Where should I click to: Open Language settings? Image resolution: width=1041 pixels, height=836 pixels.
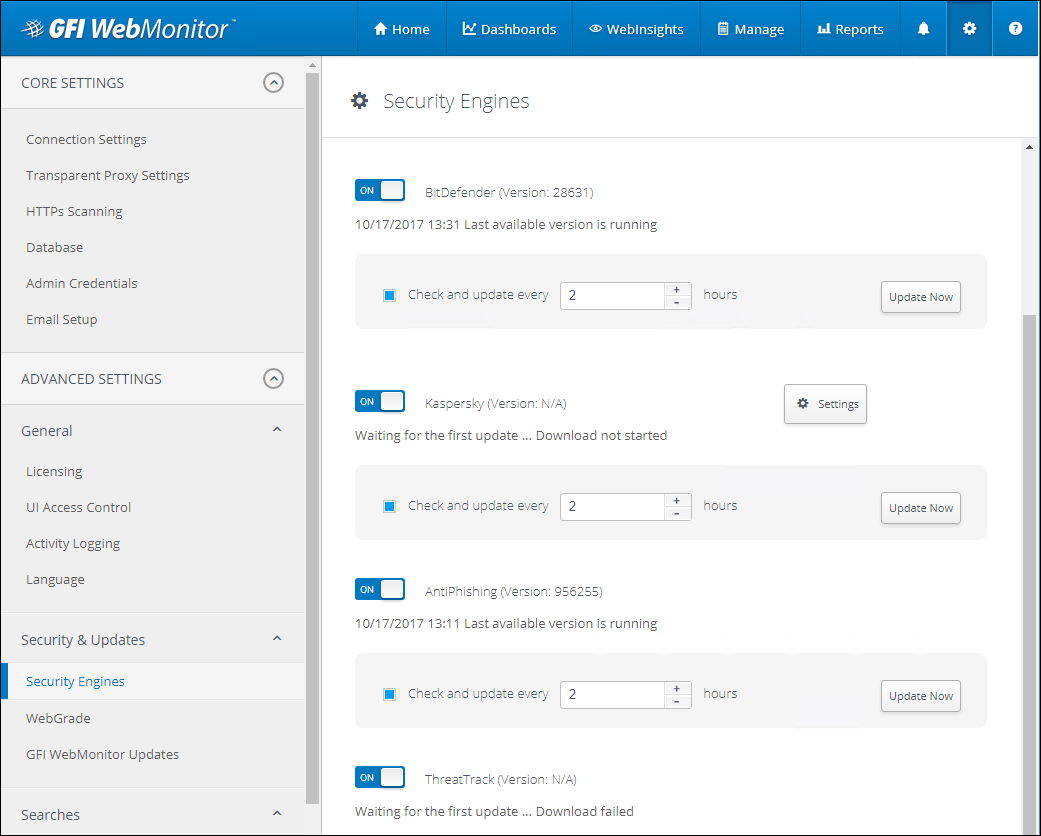pos(55,580)
